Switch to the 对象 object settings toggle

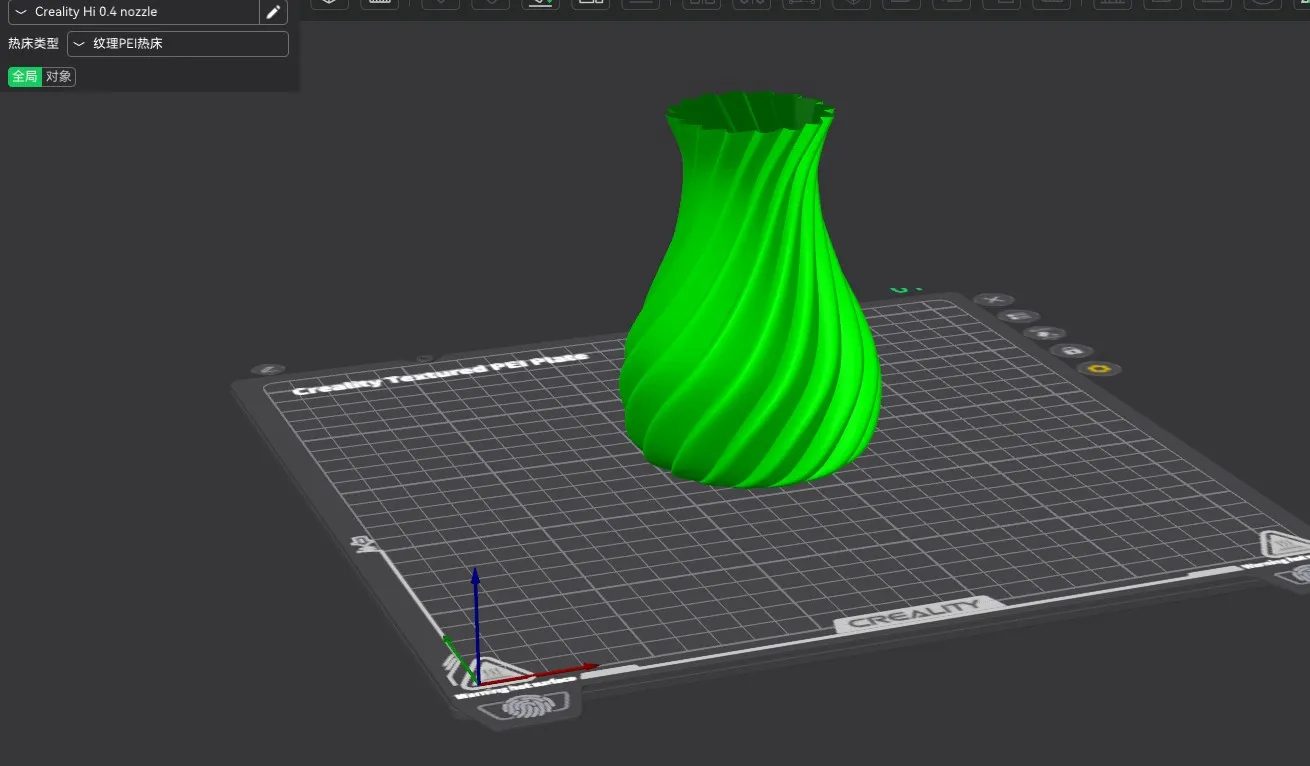point(59,77)
